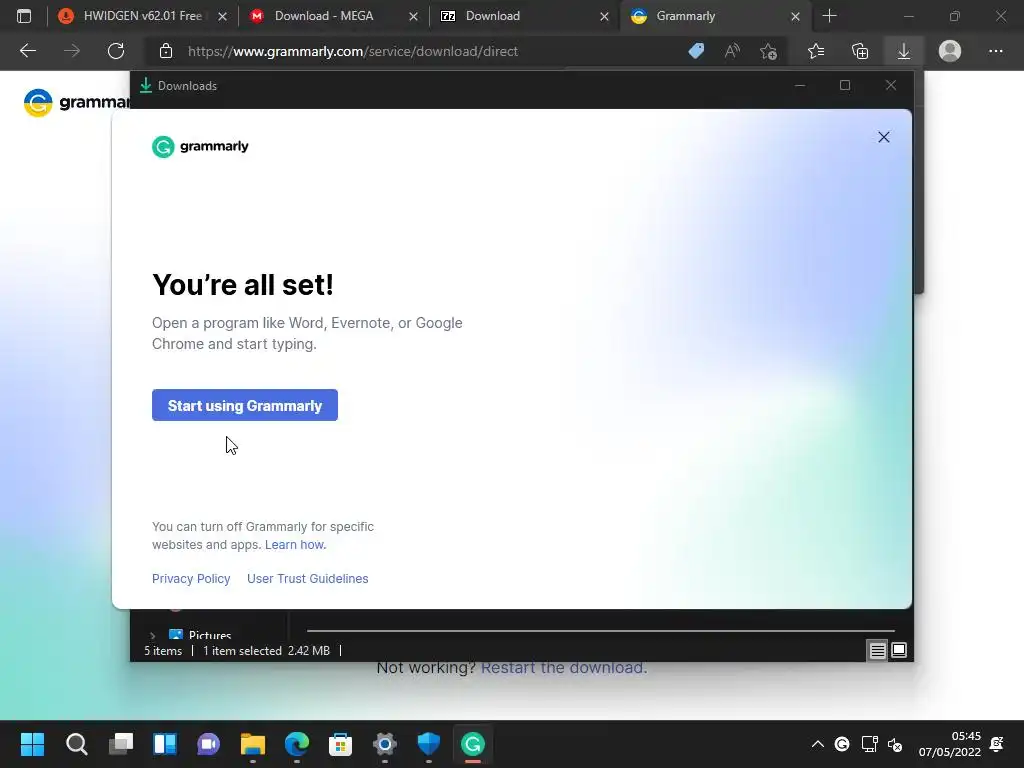Add this page to favorites
Image resolution: width=1024 pixels, height=768 pixels.
point(769,51)
